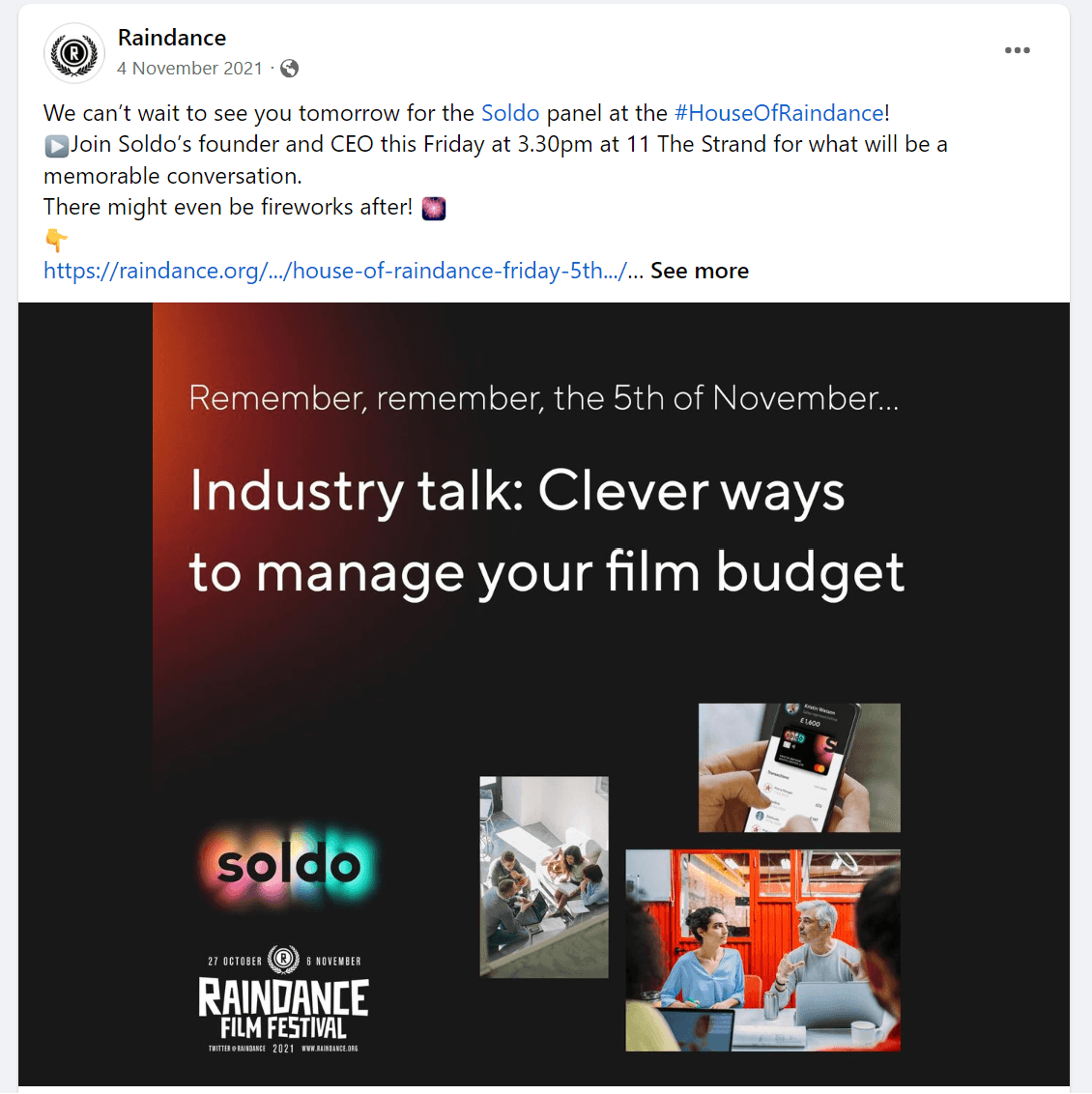Follow the Soldo page mention link
The width and height of the screenshot is (1092, 1094).
[510, 113]
